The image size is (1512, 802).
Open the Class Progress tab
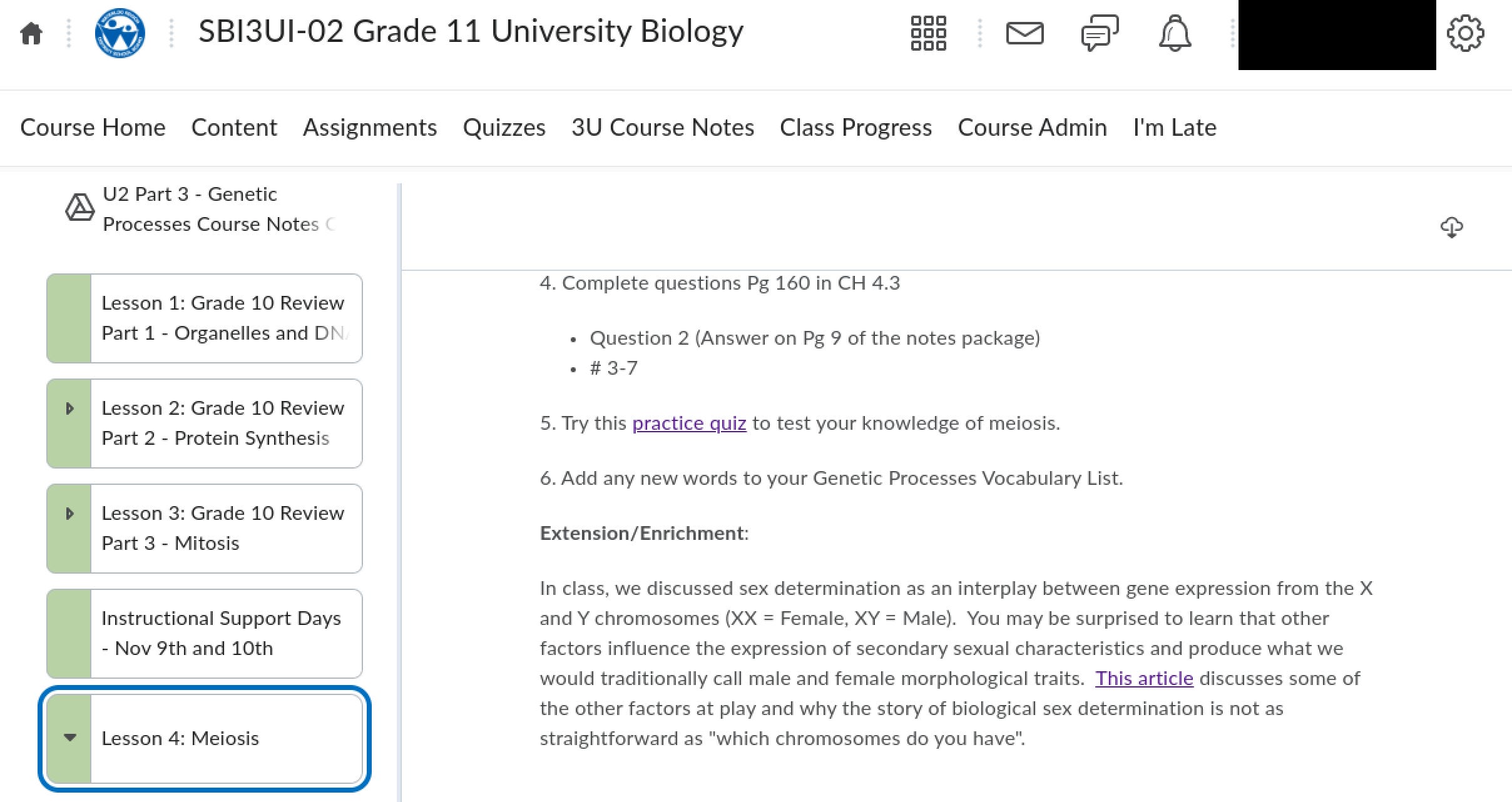856,128
